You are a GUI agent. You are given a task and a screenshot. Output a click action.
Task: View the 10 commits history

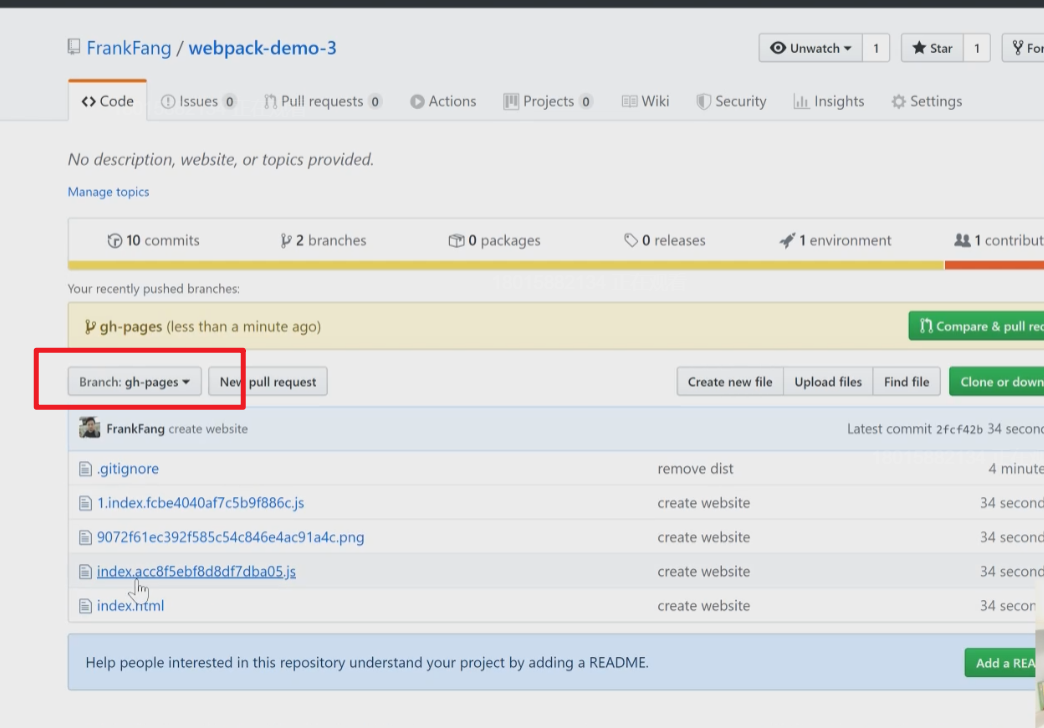[x=153, y=240]
